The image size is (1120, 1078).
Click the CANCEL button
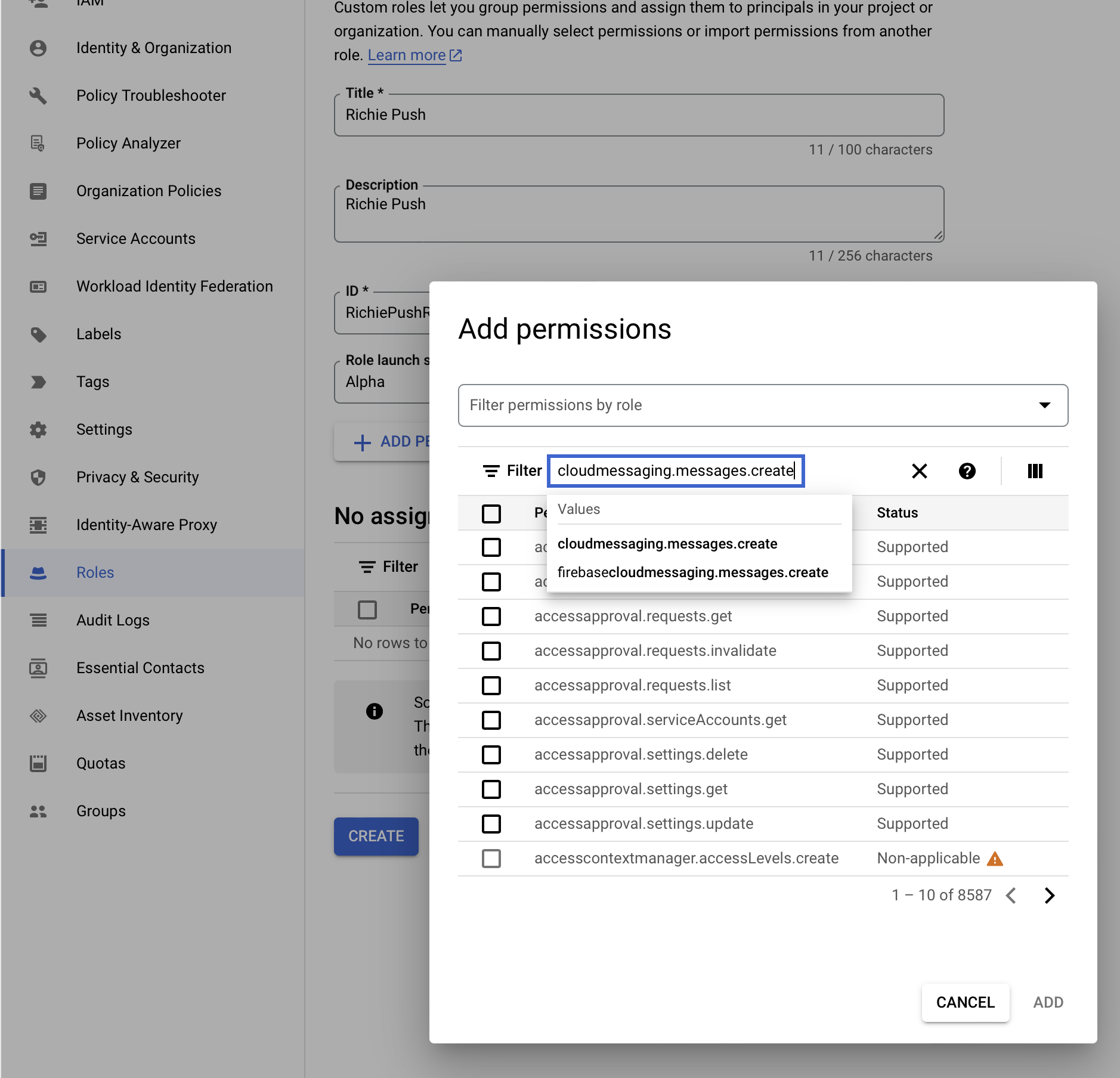964,1002
